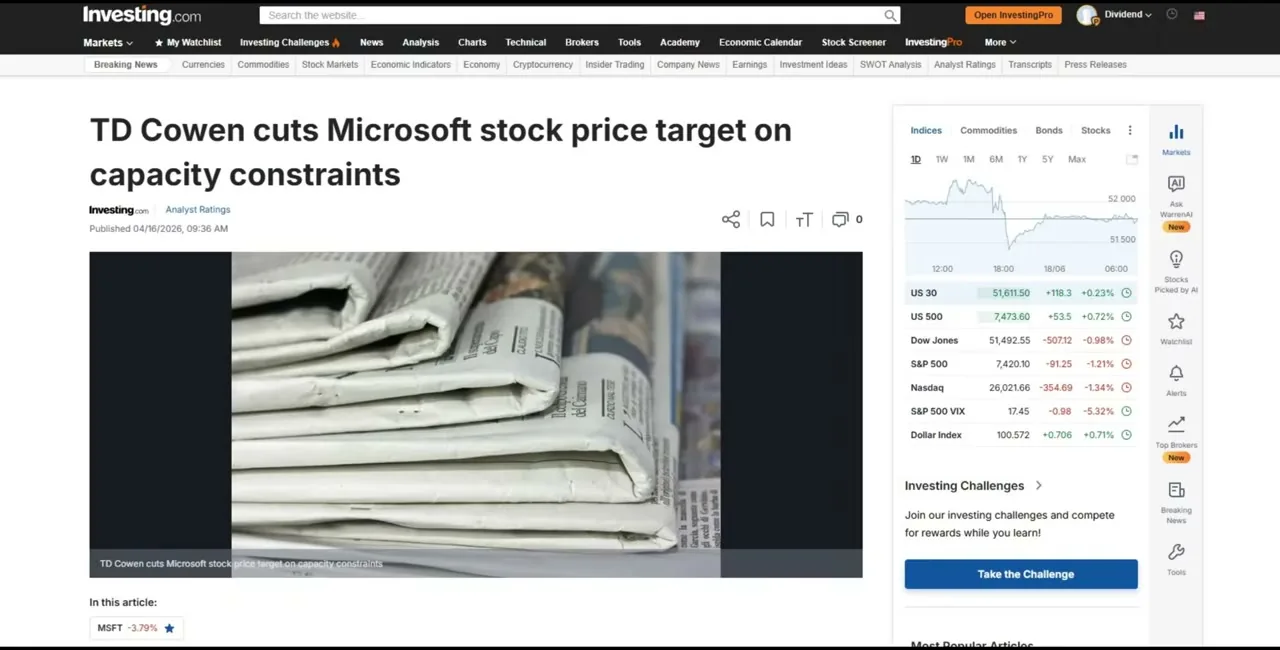The image size is (1280, 650).
Task: Open the Breaking News subnav link
Action: coord(126,65)
